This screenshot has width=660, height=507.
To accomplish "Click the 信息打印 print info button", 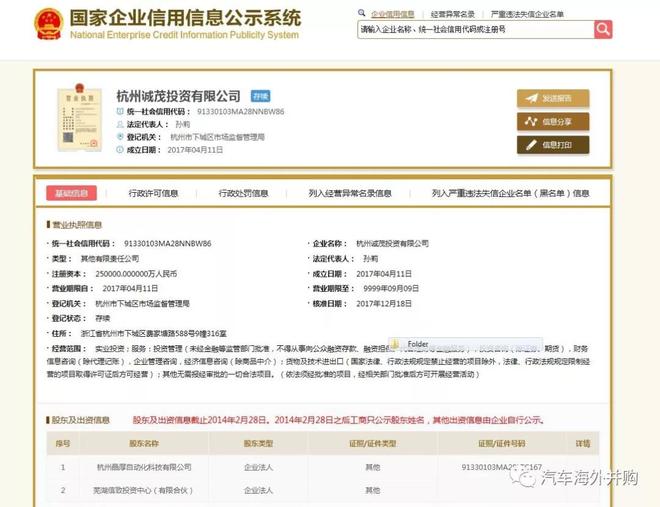I will (x=553, y=145).
